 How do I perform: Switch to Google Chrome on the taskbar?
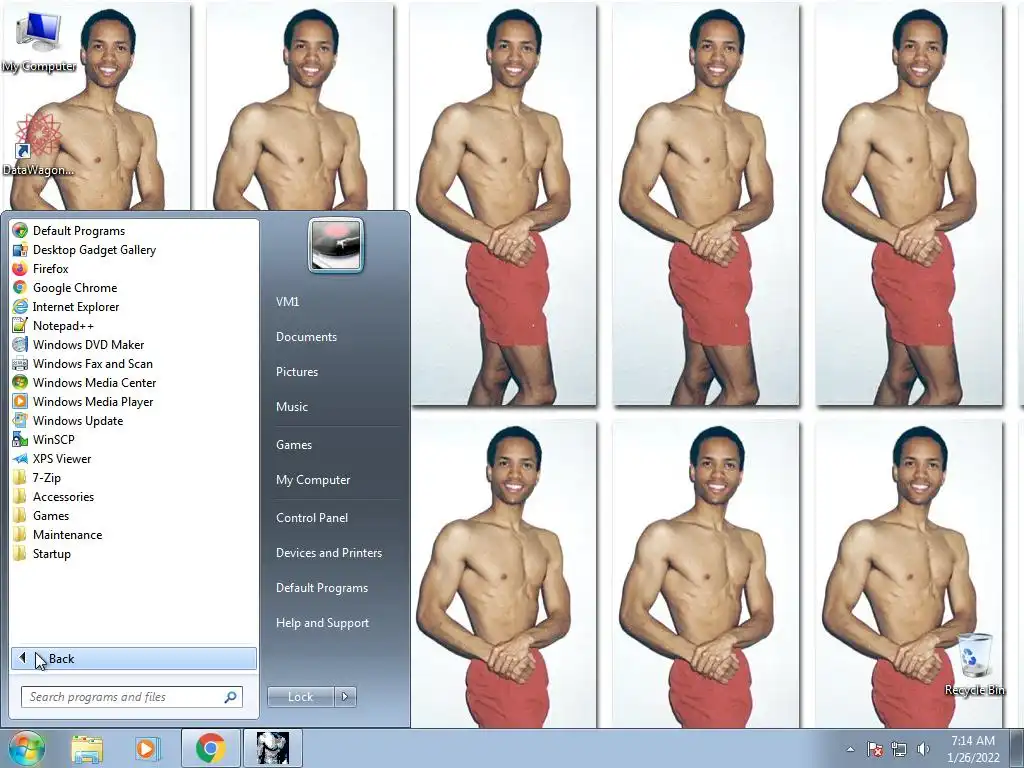tap(210, 748)
